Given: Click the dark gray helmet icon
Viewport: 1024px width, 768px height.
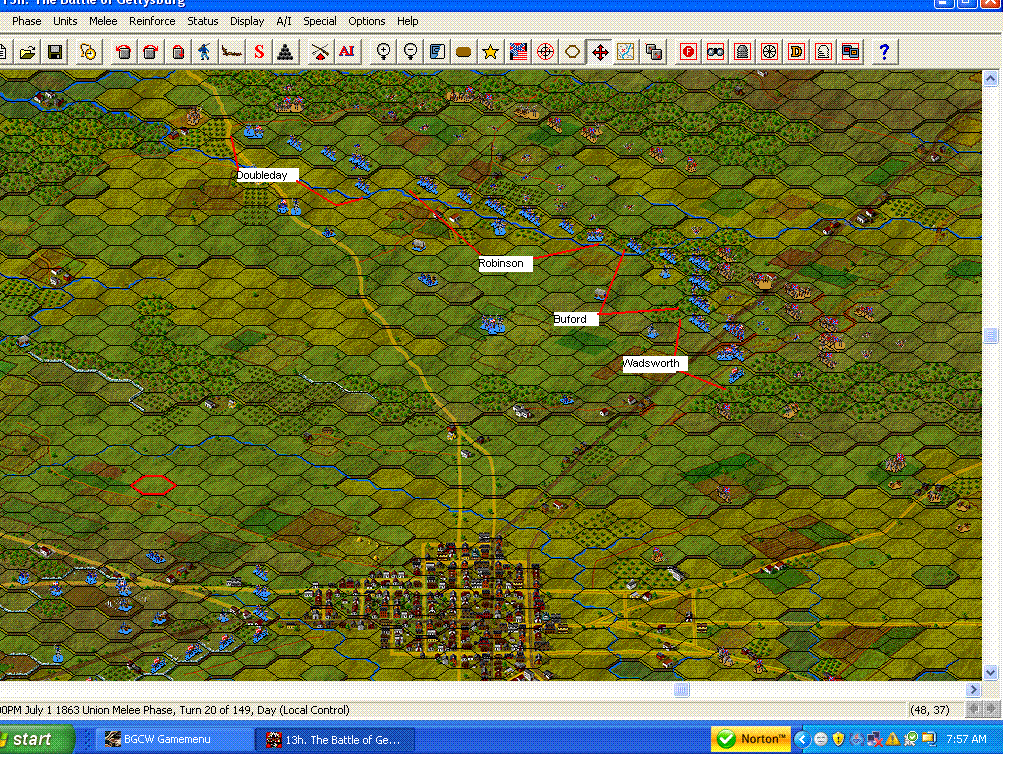Looking at the screenshot, I should (x=743, y=52).
